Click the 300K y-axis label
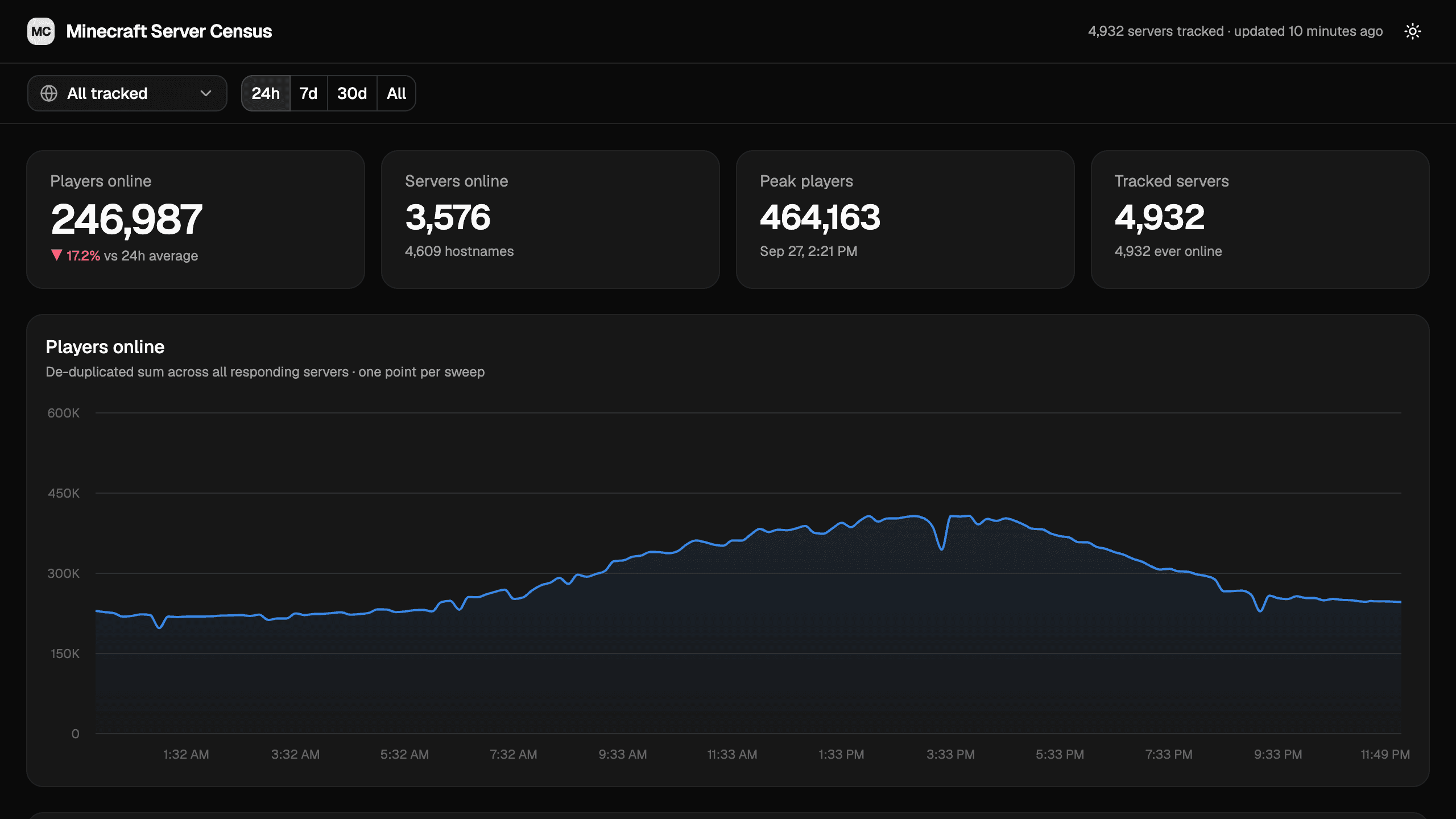The width and height of the screenshot is (1456, 819). click(63, 573)
